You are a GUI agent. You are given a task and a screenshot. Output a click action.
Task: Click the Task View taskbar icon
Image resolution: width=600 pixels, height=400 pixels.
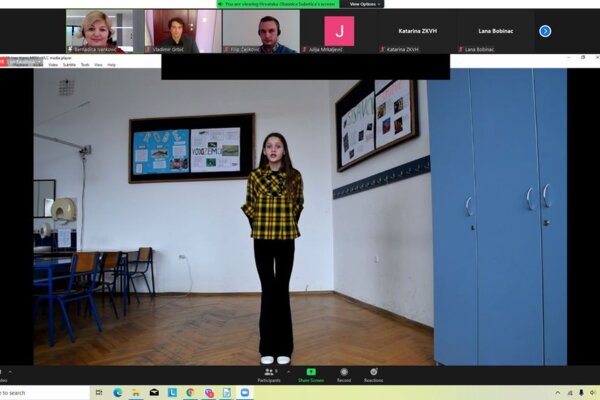tap(99, 393)
